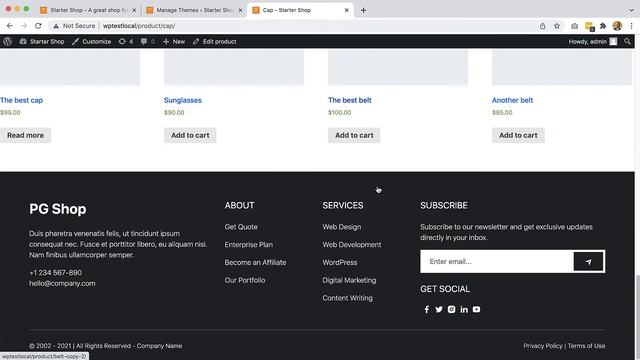This screenshot has height=360, width=640.
Task: Open the Privacy Policy link
Action: pos(543,346)
